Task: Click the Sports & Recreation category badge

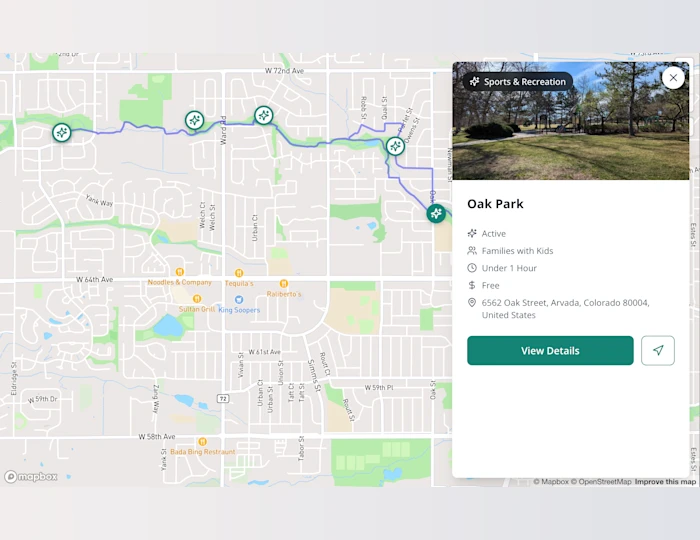Action: (518, 82)
